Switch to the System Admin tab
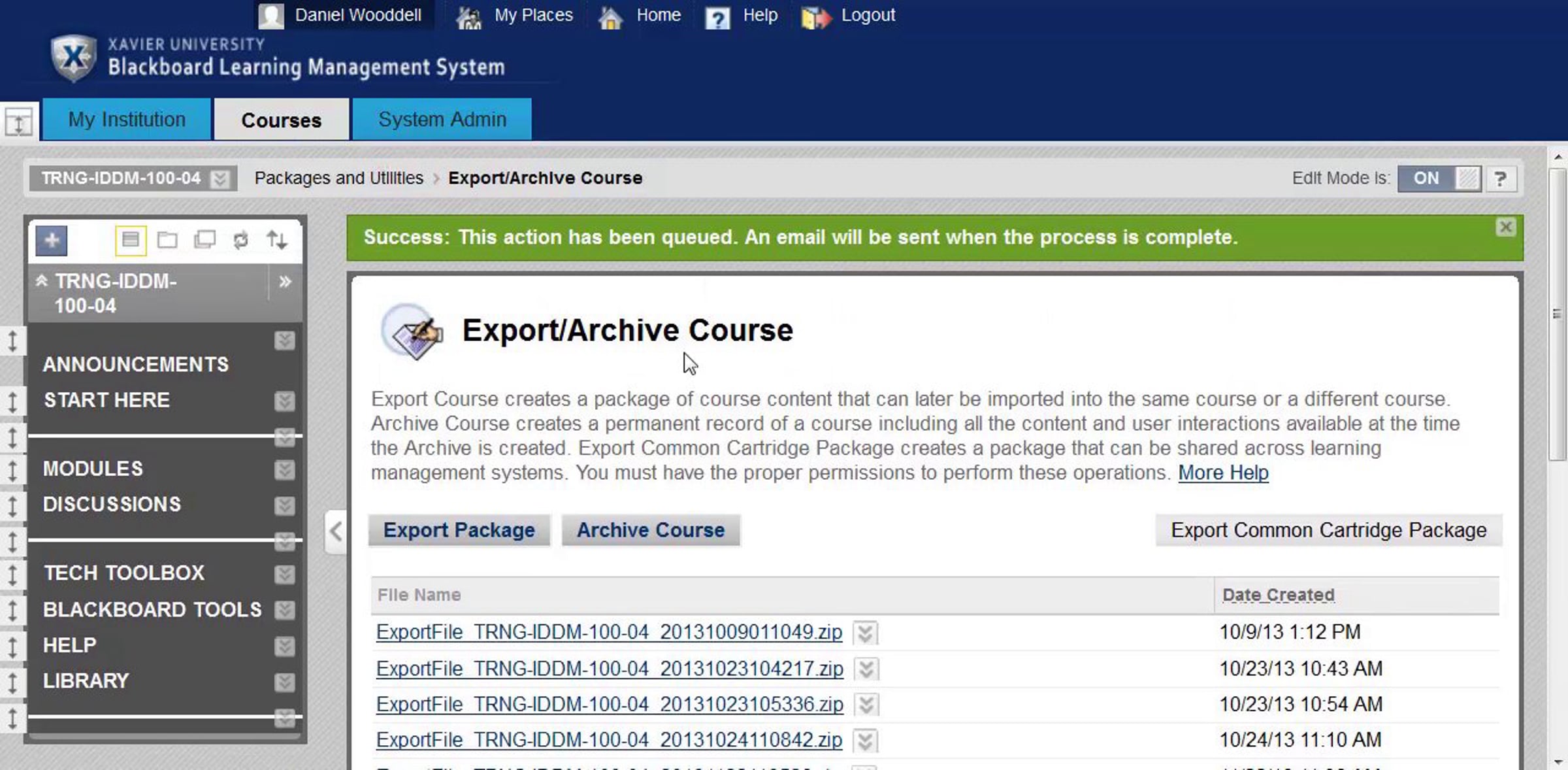The width and height of the screenshot is (1568, 770). pyautogui.click(x=442, y=119)
